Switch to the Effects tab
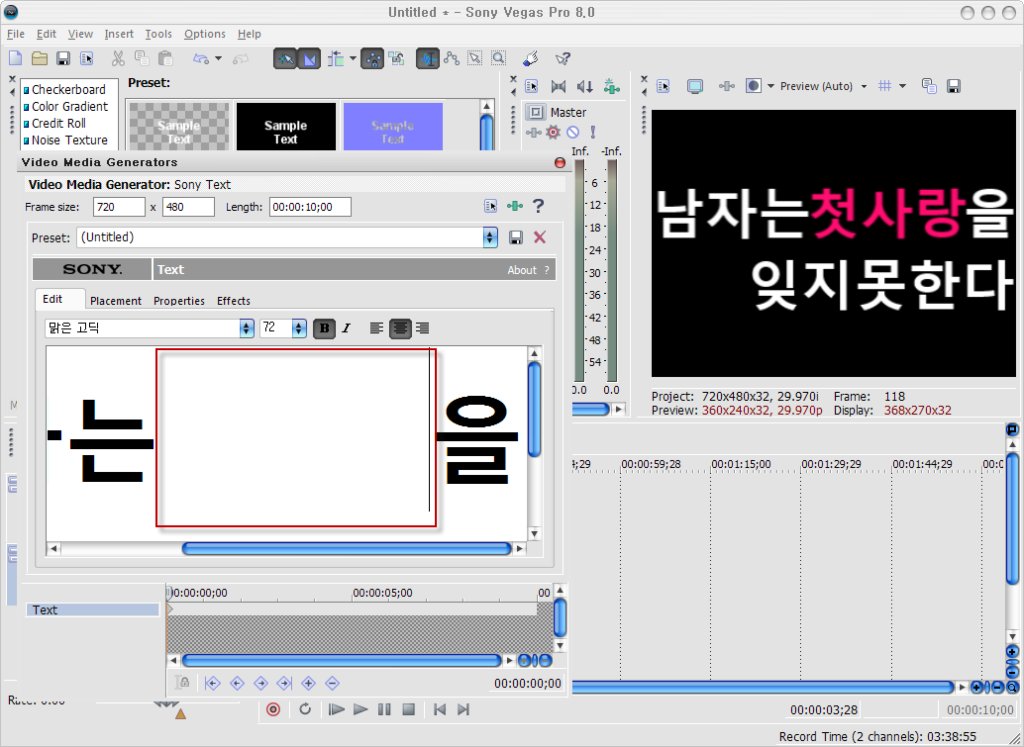The image size is (1024, 747). (x=234, y=301)
